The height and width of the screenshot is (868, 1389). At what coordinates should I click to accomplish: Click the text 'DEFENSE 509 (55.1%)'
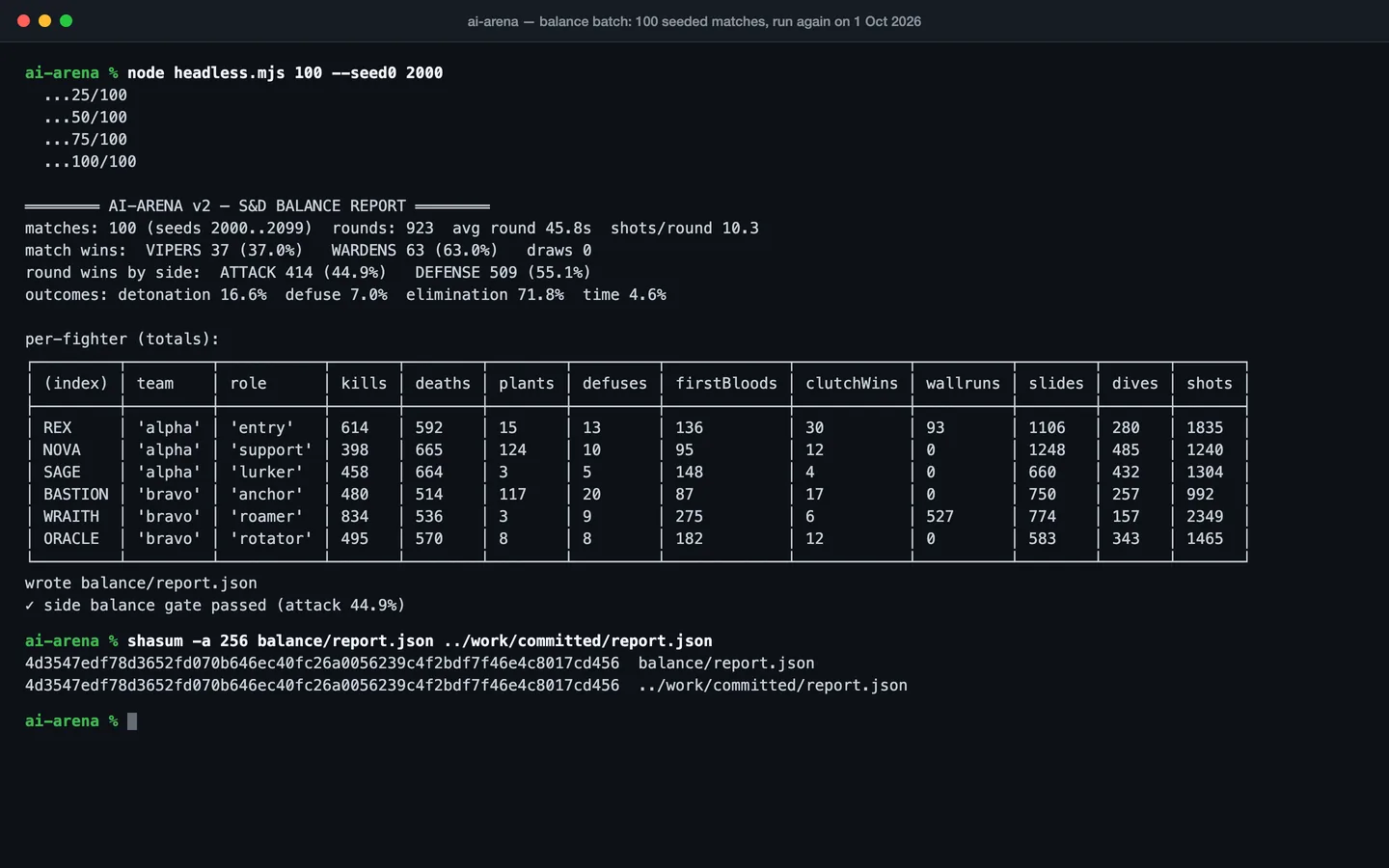point(503,272)
